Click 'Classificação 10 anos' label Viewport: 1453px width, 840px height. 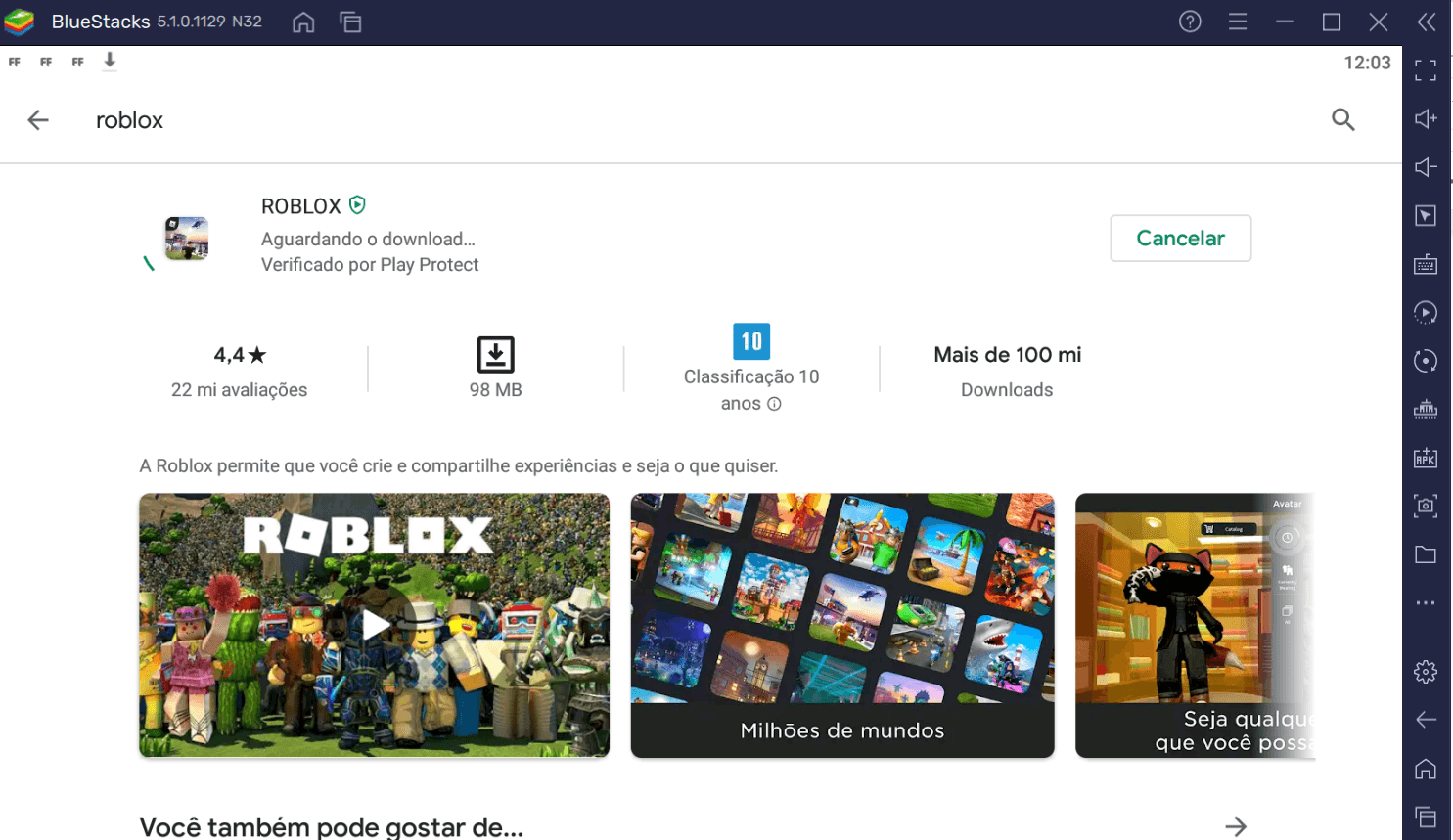pyautogui.click(x=751, y=389)
